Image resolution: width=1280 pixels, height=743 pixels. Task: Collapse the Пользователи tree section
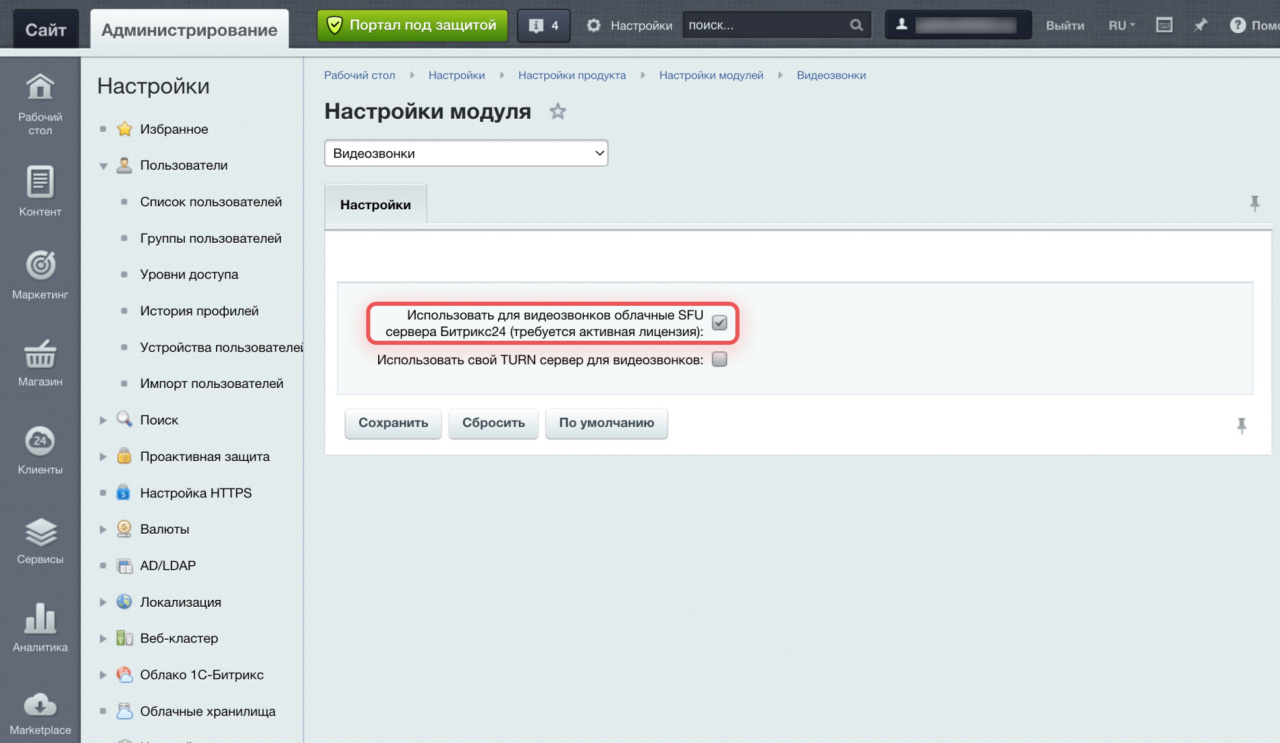point(103,166)
